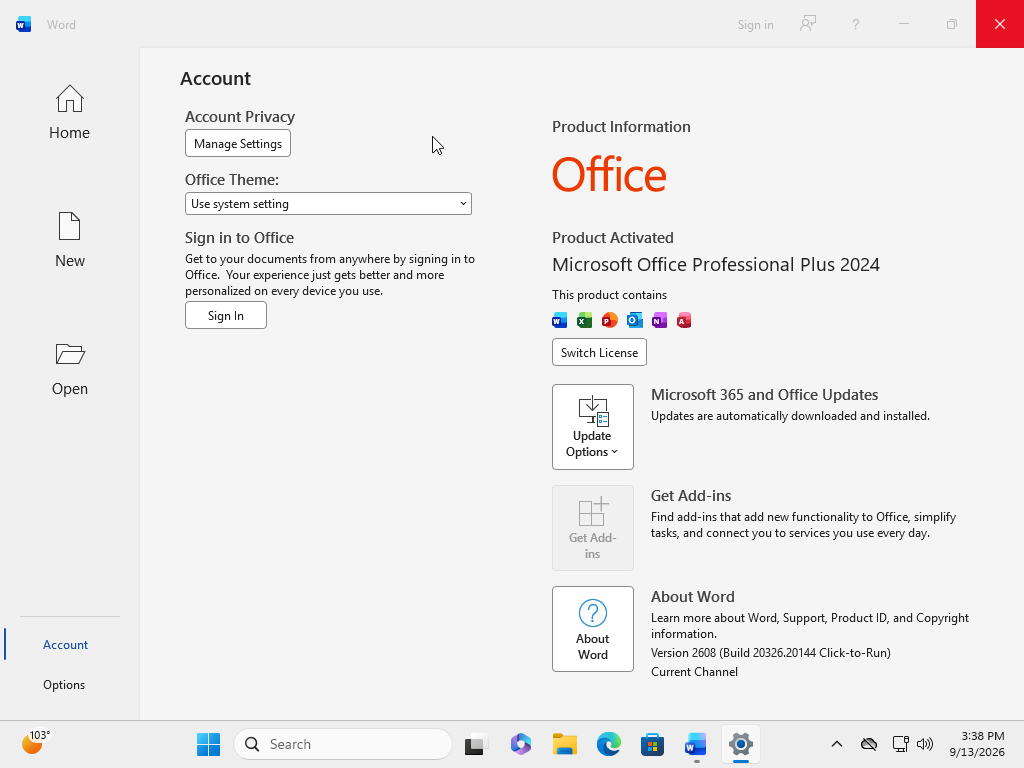The width and height of the screenshot is (1024, 768).
Task: Create a New document from the sidebar
Action: [69, 240]
